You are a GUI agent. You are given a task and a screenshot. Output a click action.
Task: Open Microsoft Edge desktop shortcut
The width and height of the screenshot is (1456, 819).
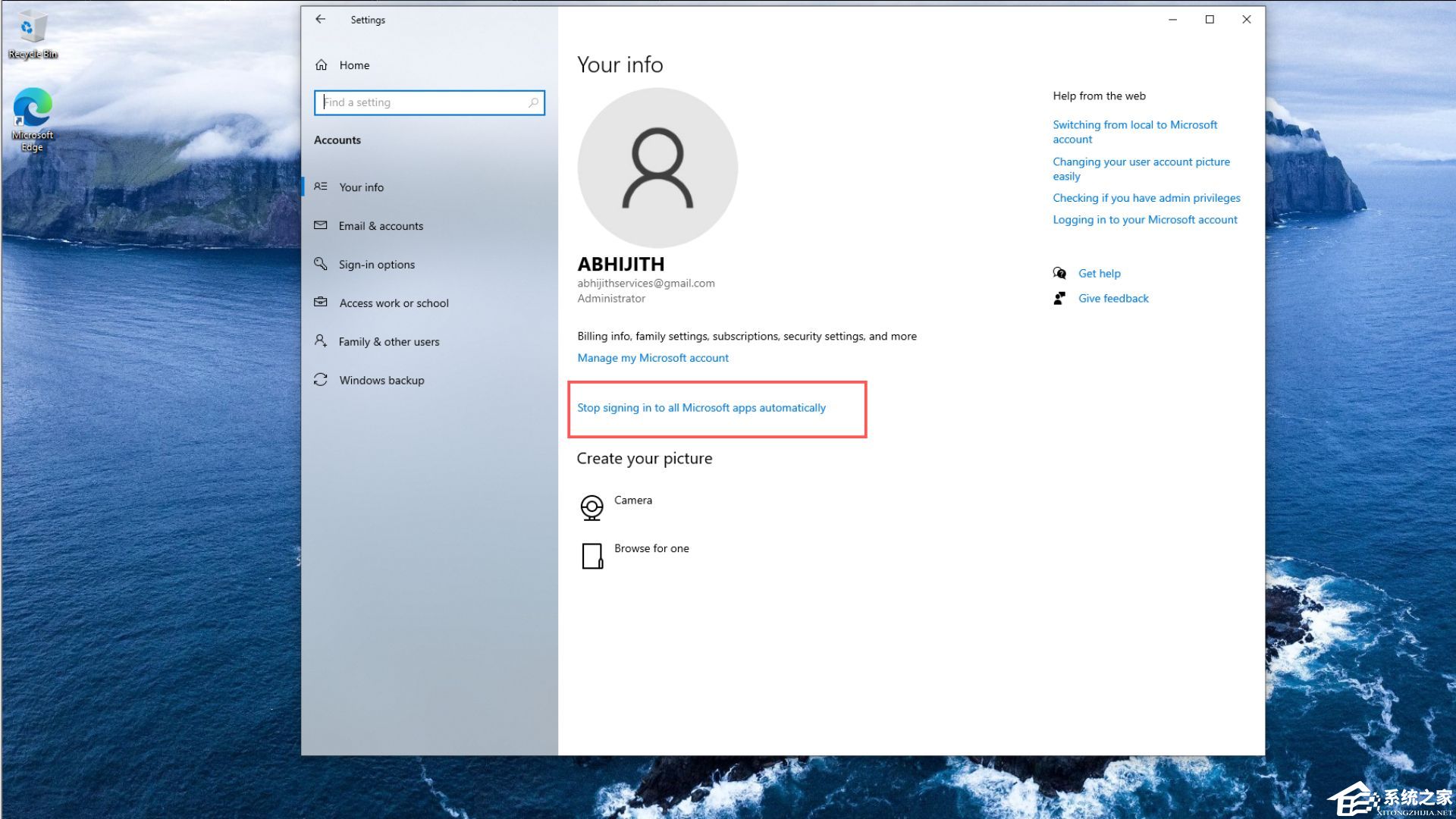(x=32, y=110)
